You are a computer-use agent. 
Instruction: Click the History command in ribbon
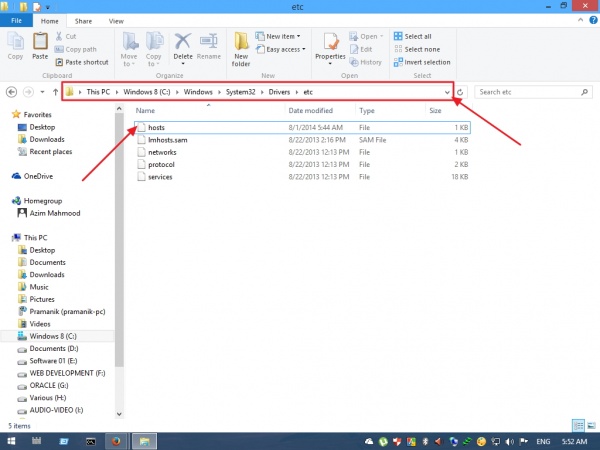tap(365, 62)
